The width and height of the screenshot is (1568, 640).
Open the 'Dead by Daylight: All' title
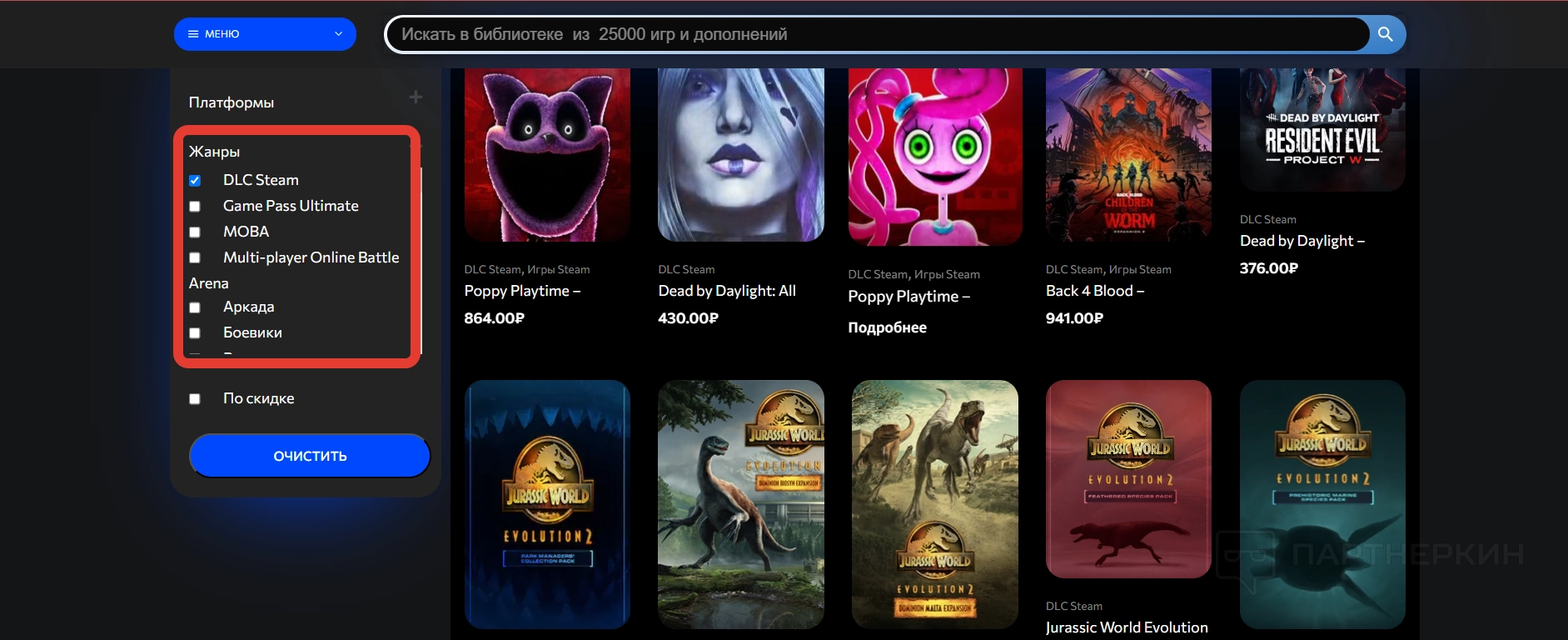click(x=727, y=291)
